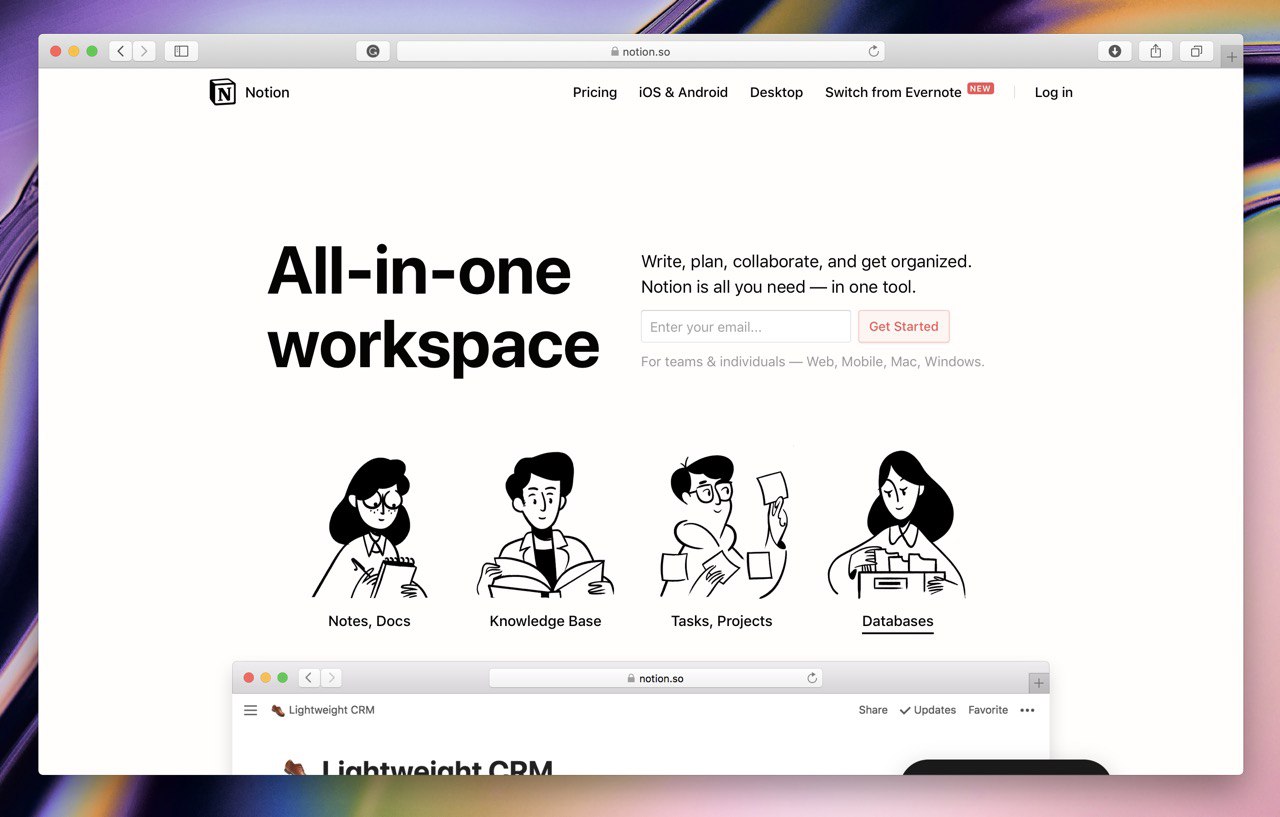Click Log in
Viewport: 1280px width, 817px height.
(x=1053, y=92)
